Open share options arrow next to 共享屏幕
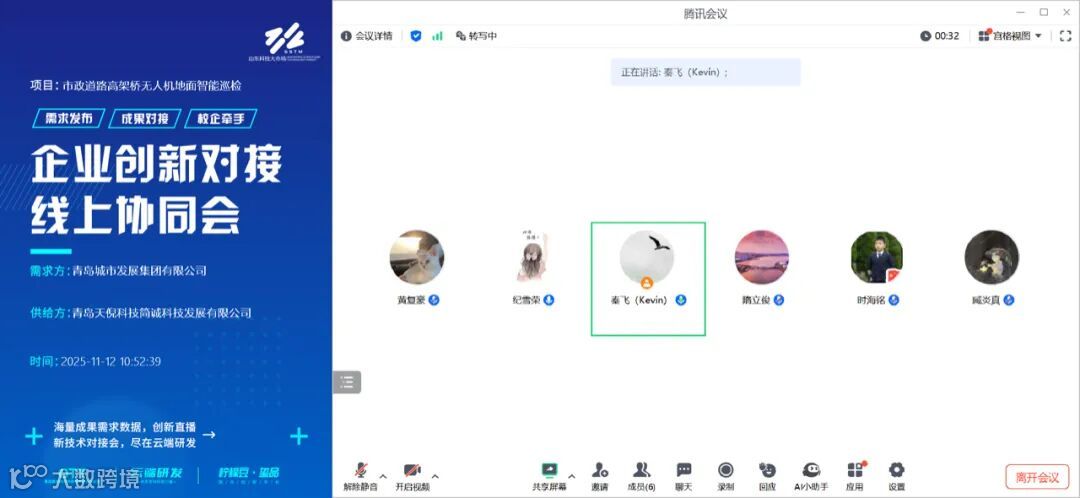Image resolution: width=1080 pixels, height=498 pixels. (571, 475)
